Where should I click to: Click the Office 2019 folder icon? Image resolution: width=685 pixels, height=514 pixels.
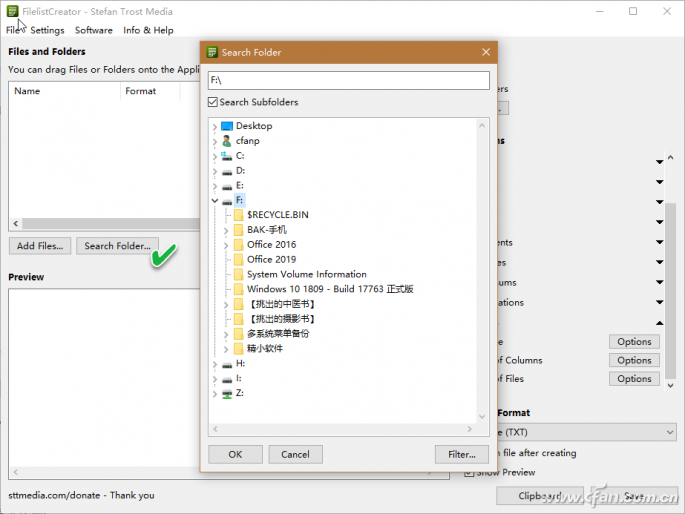pos(238,259)
